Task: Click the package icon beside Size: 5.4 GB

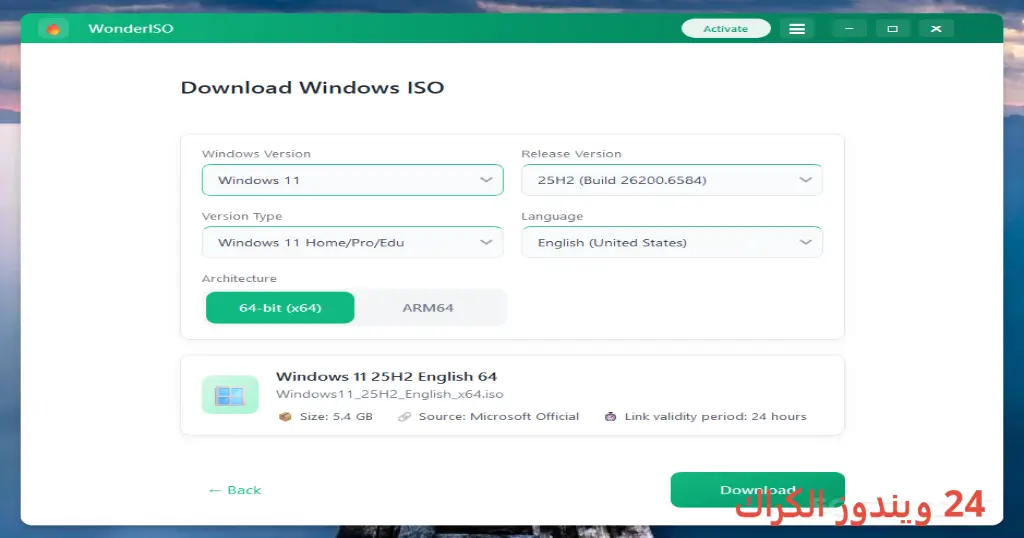Action: (x=285, y=417)
